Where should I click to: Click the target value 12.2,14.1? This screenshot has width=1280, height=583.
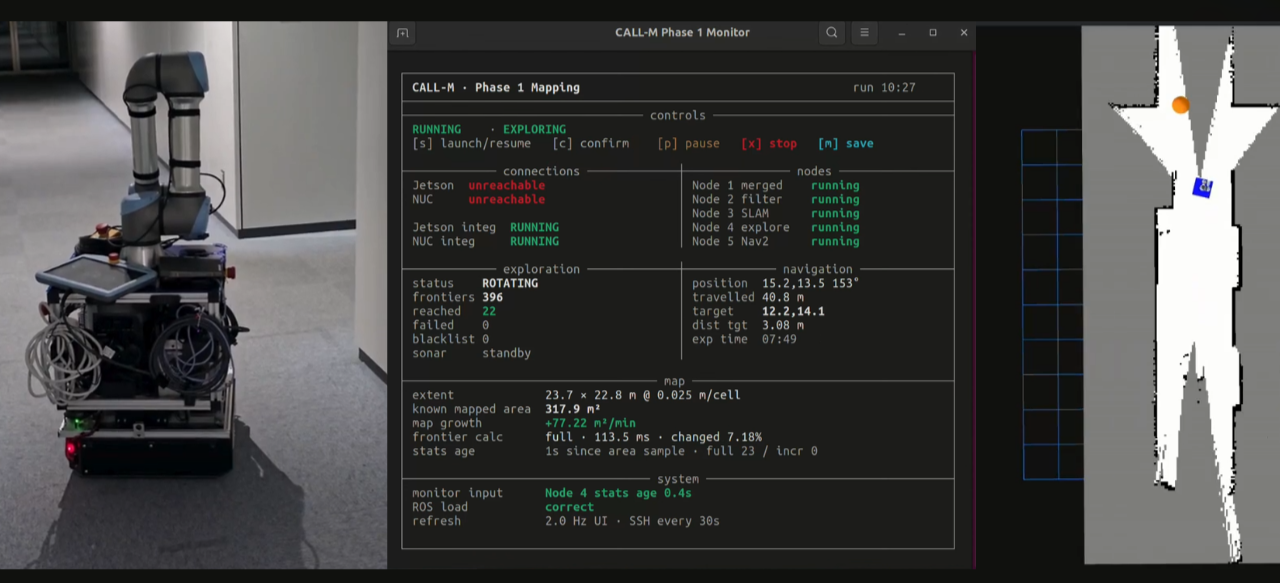pyautogui.click(x=793, y=312)
